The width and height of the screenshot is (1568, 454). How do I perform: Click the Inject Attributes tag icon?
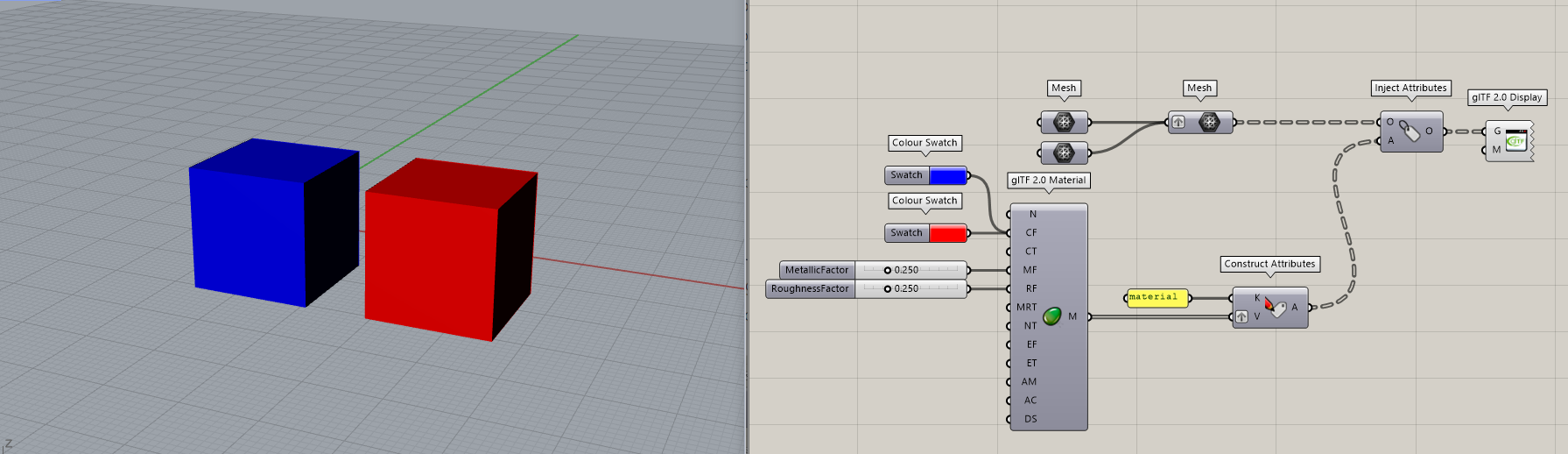(x=1410, y=131)
